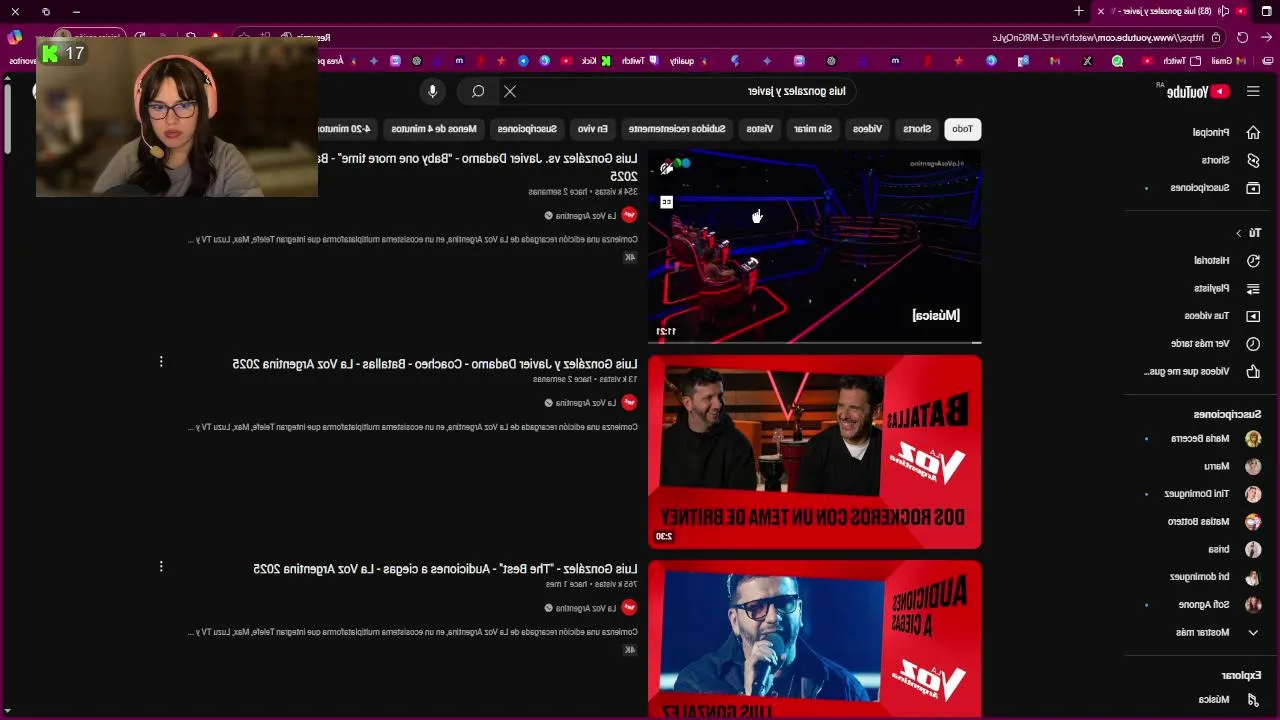
Task: Select the Menos de 4 minutos chip
Action: (x=434, y=129)
